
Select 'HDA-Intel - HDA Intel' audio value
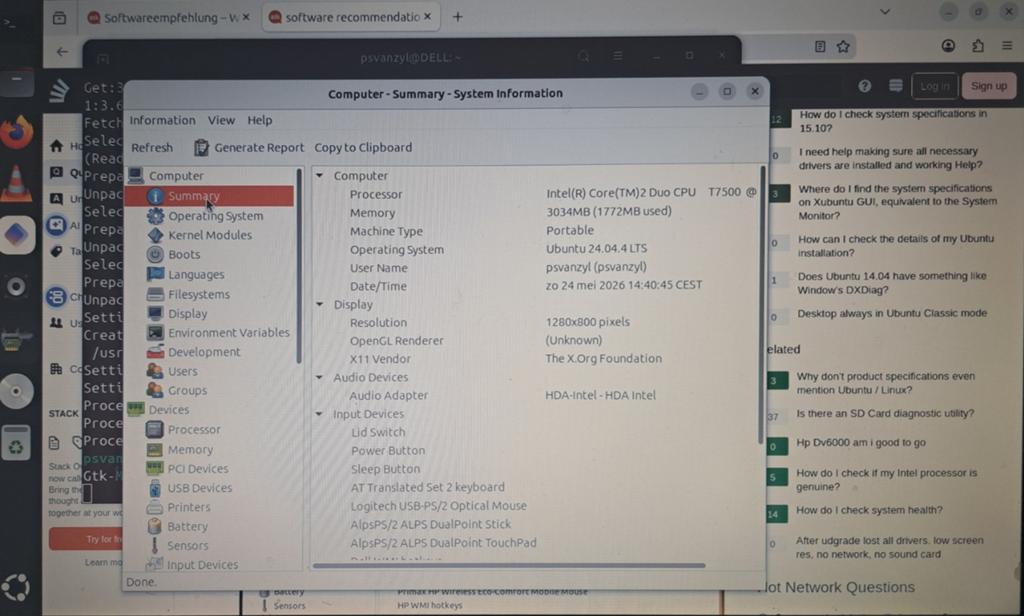600,395
